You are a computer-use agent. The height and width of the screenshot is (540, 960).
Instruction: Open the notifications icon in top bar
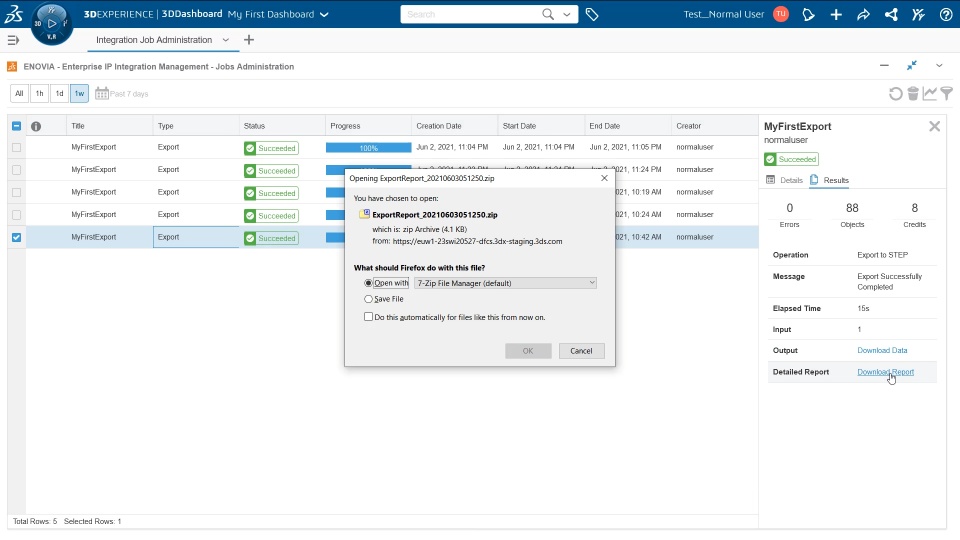(x=808, y=14)
